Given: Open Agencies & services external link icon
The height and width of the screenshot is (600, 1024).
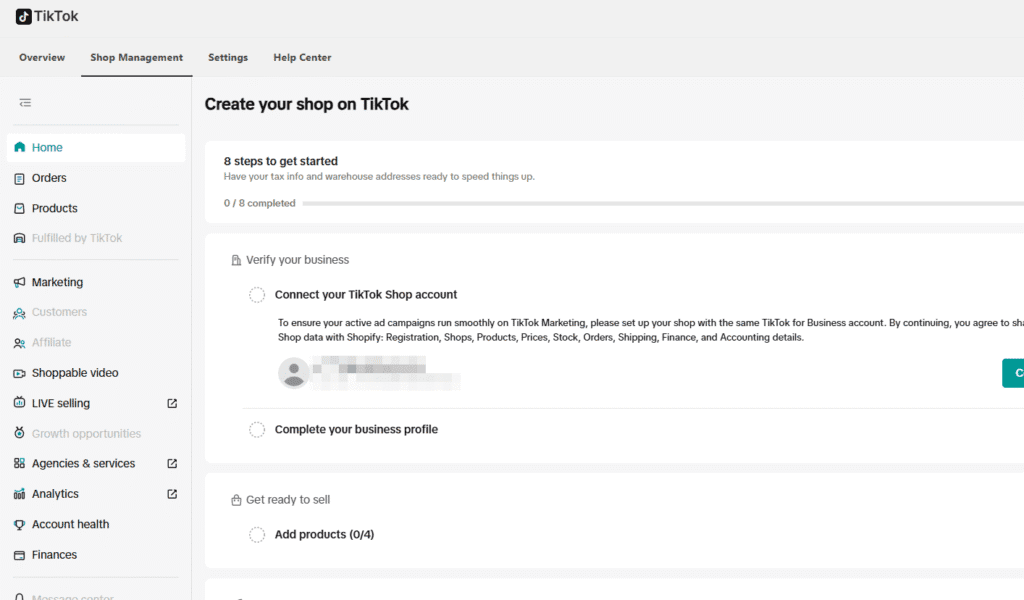Looking at the screenshot, I should pos(172,464).
